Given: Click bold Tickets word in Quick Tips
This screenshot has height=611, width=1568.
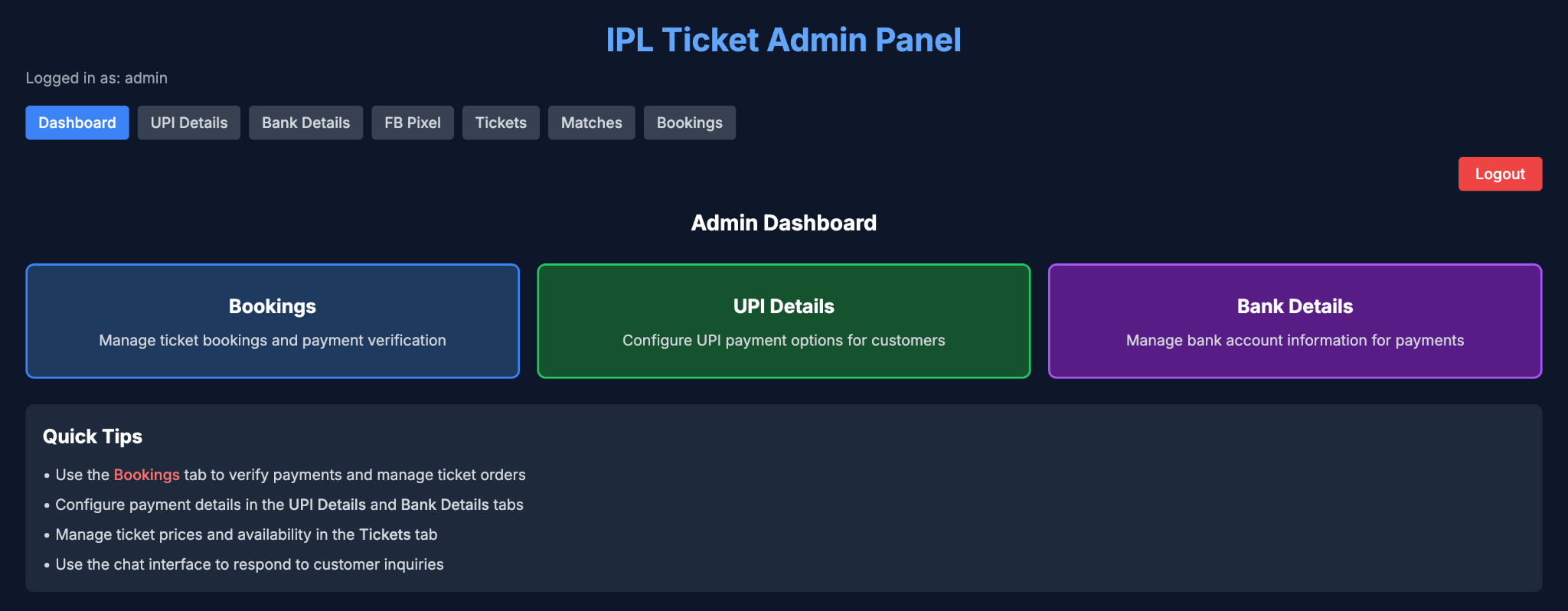Looking at the screenshot, I should tap(385, 534).
